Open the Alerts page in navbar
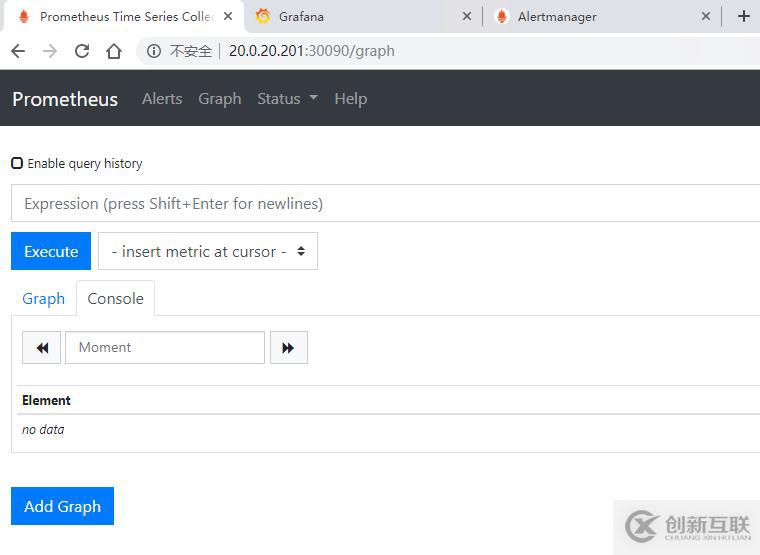The image size is (760, 555). coord(162,98)
